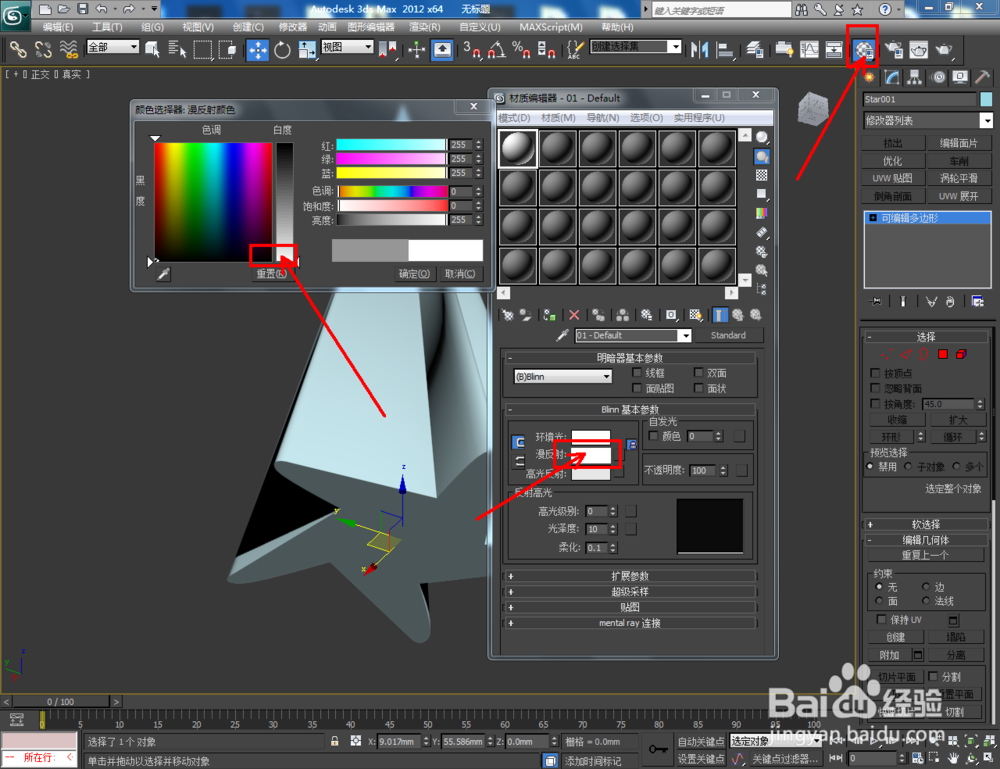Open the Edit 编辑(E) menu
The height and width of the screenshot is (769, 1000).
58,27
